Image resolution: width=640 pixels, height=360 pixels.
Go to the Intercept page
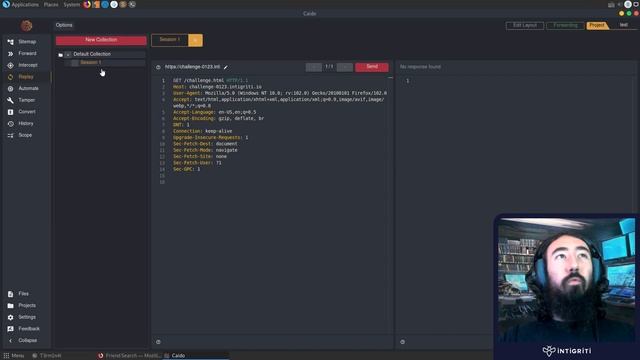[27, 65]
